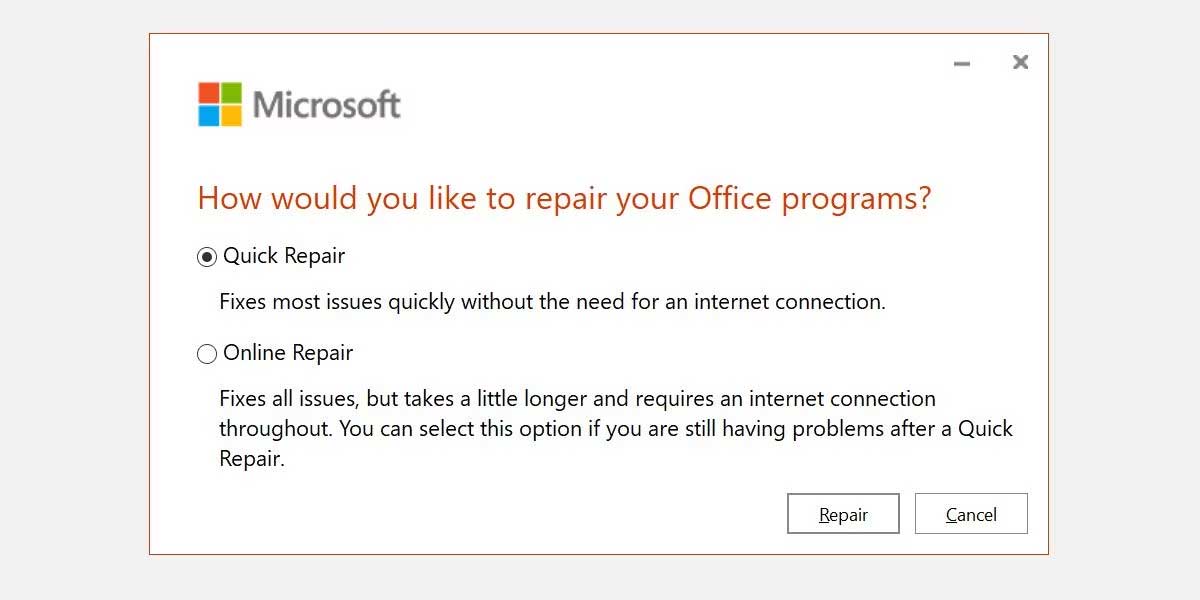
Task: Select the Quick Repair radio button
Action: [x=206, y=256]
